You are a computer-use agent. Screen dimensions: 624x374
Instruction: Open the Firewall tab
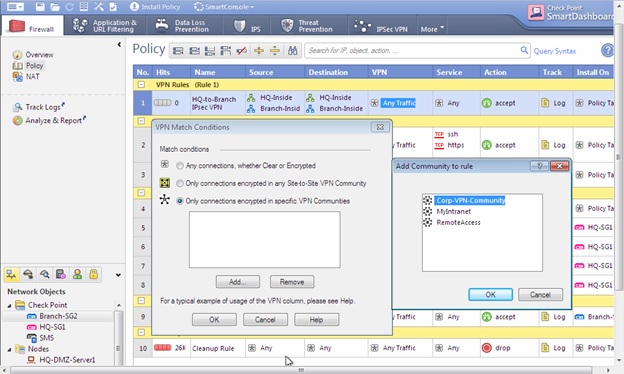pyautogui.click(x=32, y=26)
